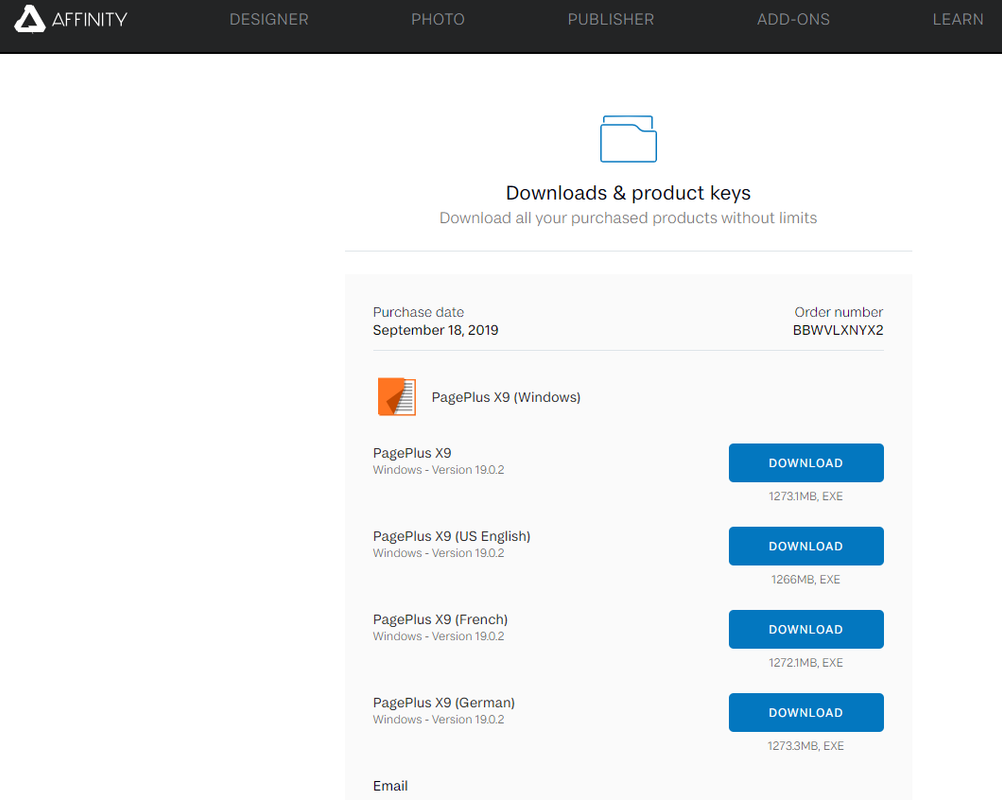Click the Email label at bottom
Viewport: 1002px width, 800px height.
(x=390, y=786)
